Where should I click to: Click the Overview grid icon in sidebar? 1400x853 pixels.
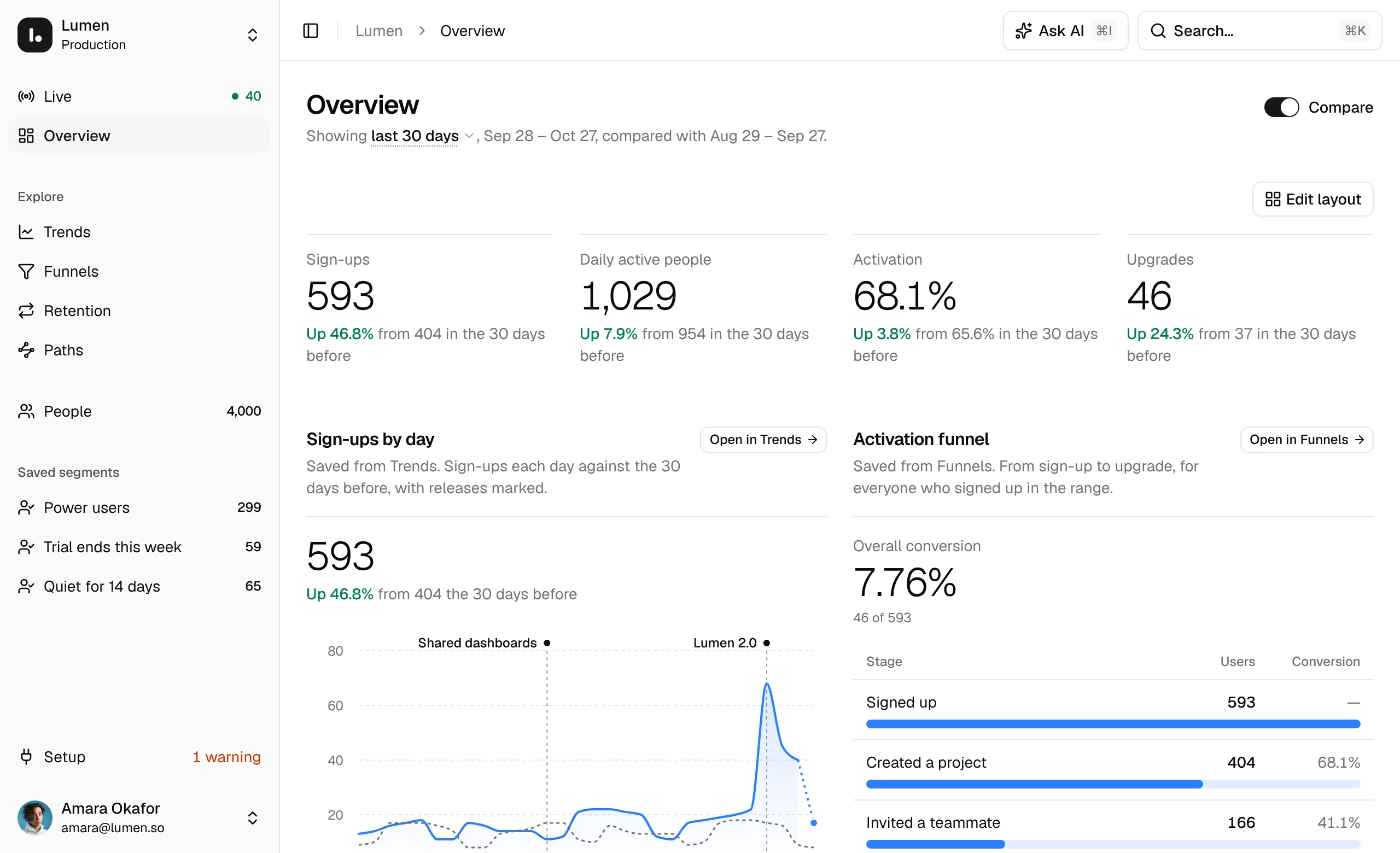point(26,136)
